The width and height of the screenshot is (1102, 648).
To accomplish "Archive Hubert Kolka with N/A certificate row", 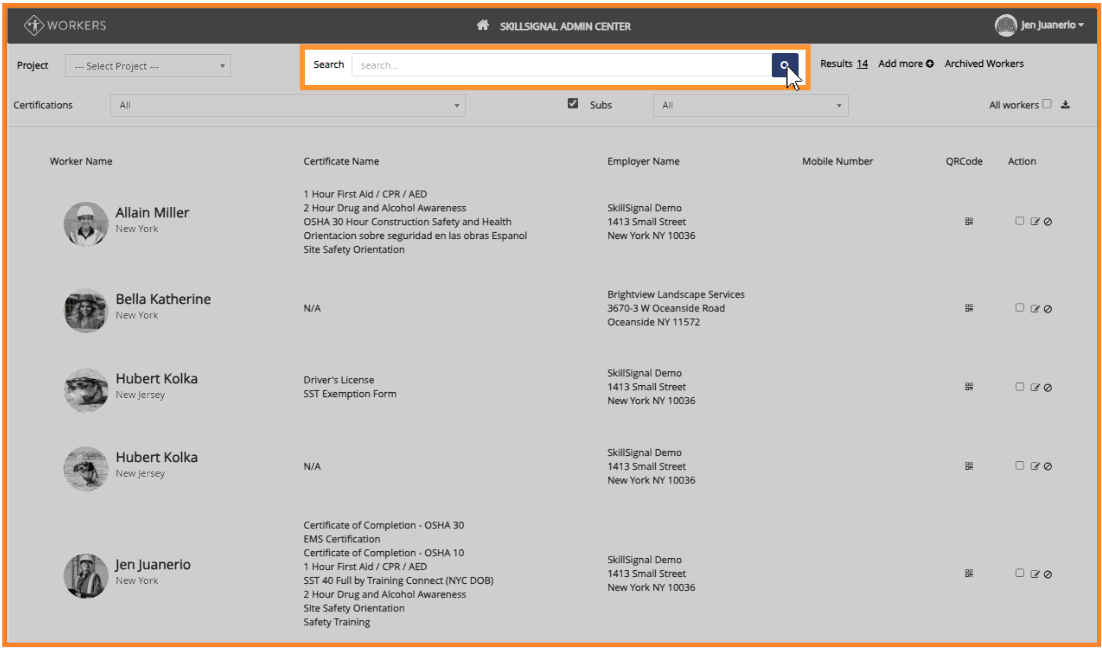I will [1047, 466].
